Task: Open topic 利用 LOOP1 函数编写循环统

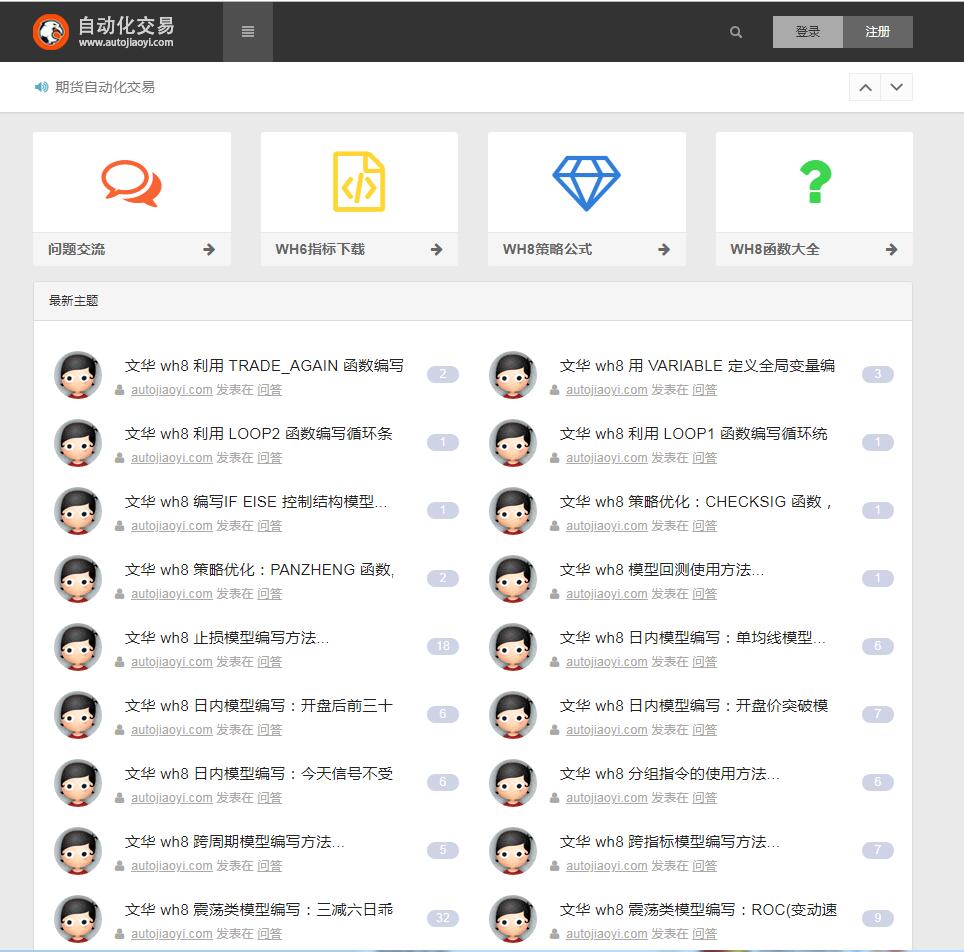Action: [x=693, y=434]
